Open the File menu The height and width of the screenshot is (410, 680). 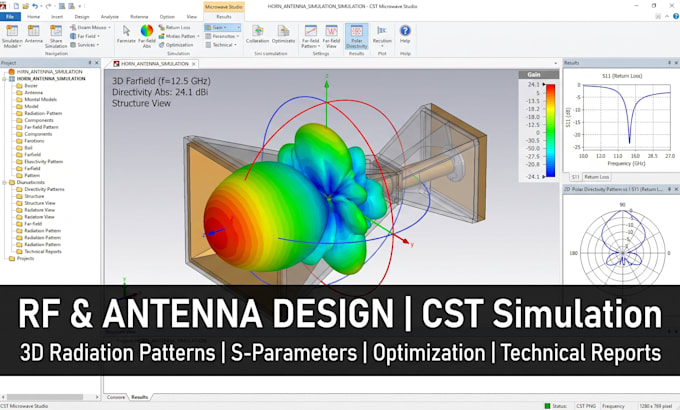click(x=10, y=16)
